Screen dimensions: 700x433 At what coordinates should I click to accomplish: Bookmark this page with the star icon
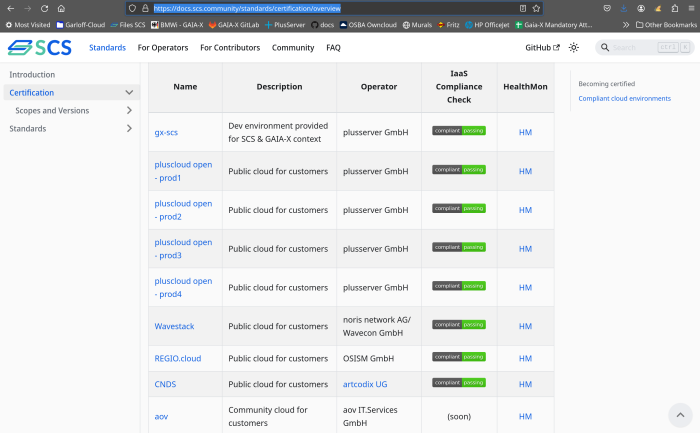click(536, 8)
